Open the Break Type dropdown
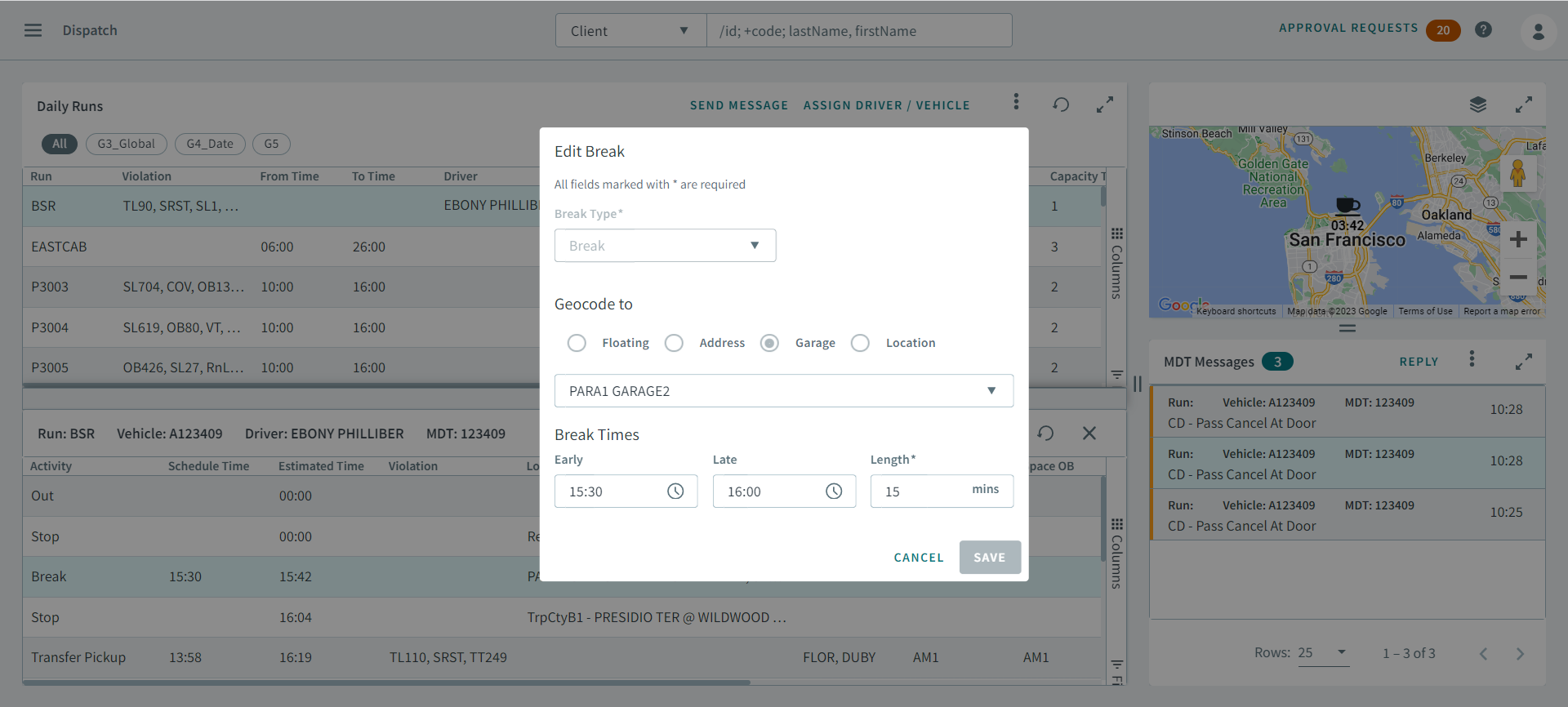 [x=665, y=246]
